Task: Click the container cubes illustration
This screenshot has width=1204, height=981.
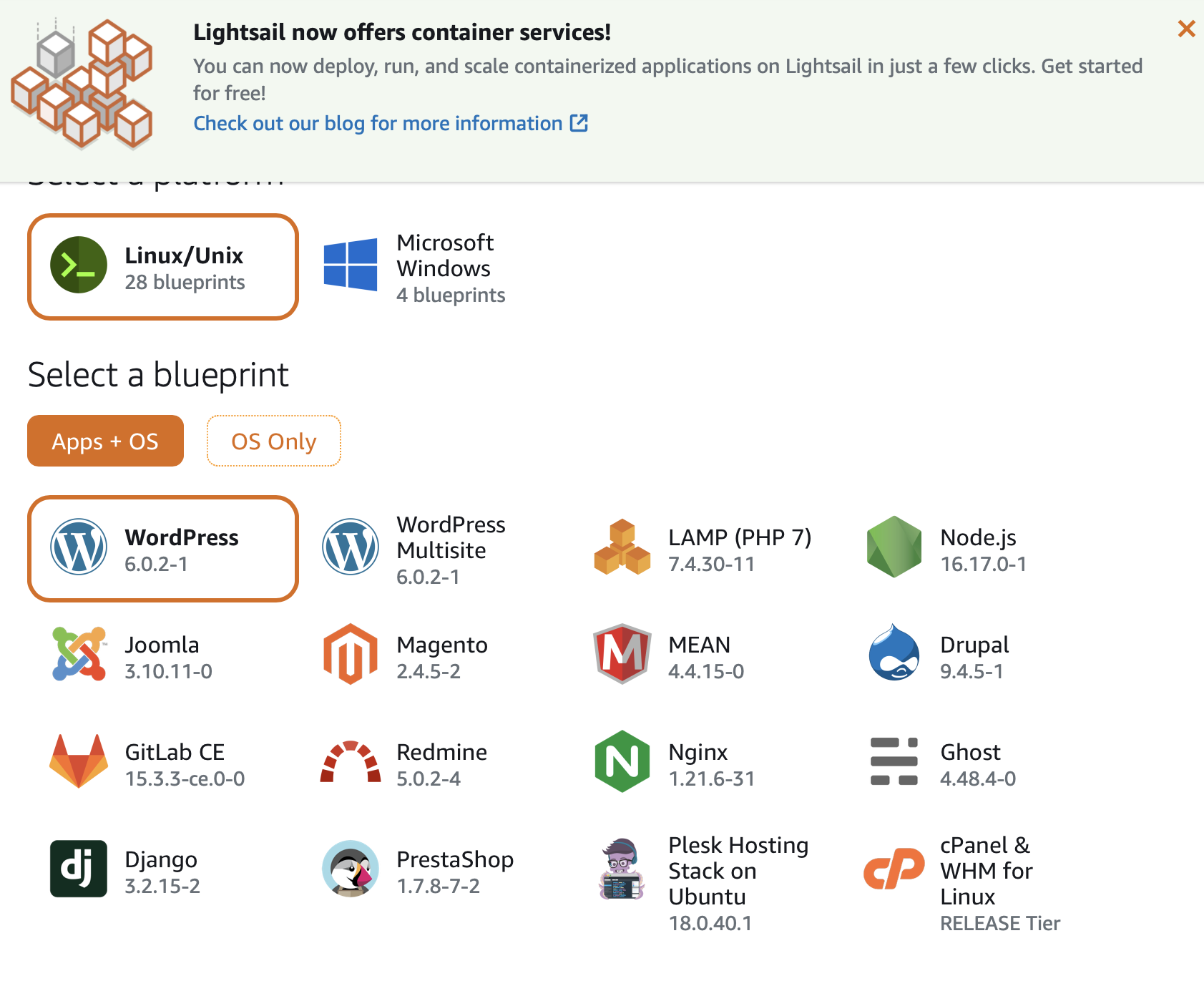Action: point(82,84)
